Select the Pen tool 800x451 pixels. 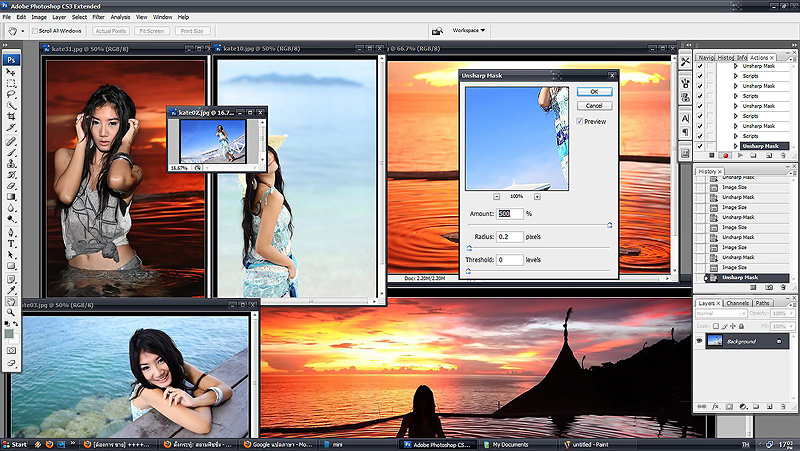11,233
